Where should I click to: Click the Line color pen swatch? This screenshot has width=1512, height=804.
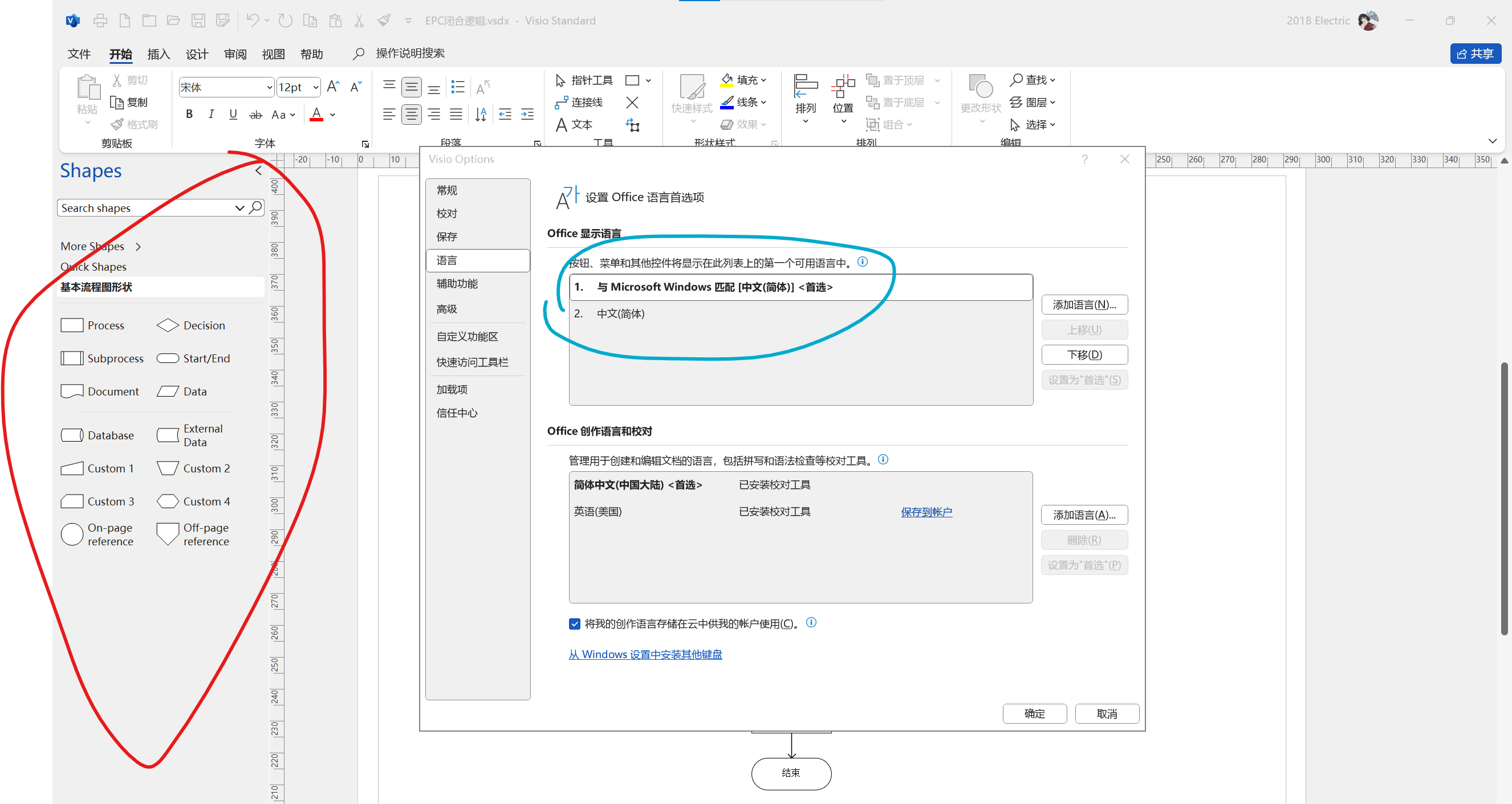click(727, 102)
